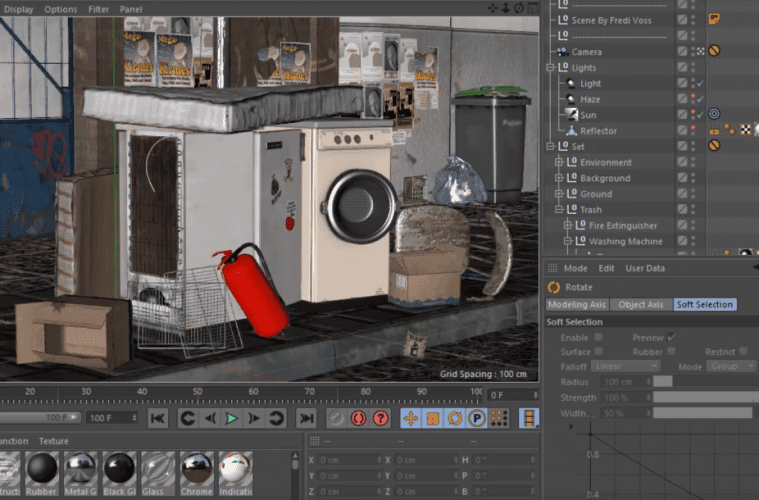
Task: Open the User Data menu
Action: [x=645, y=268]
